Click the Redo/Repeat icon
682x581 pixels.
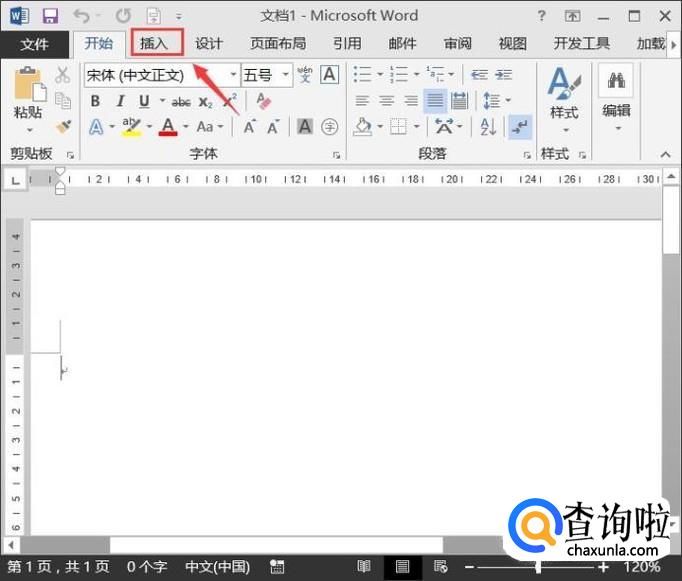pos(123,17)
